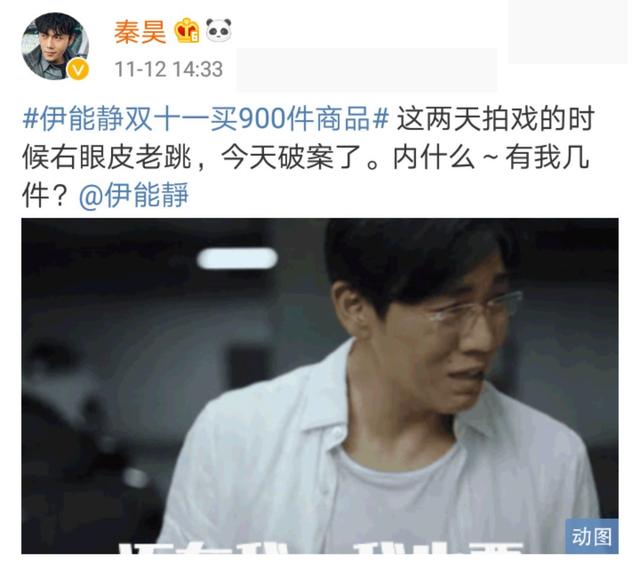Tap the panda badge icon
Screen dimensions: 640x580
coord(218,30)
